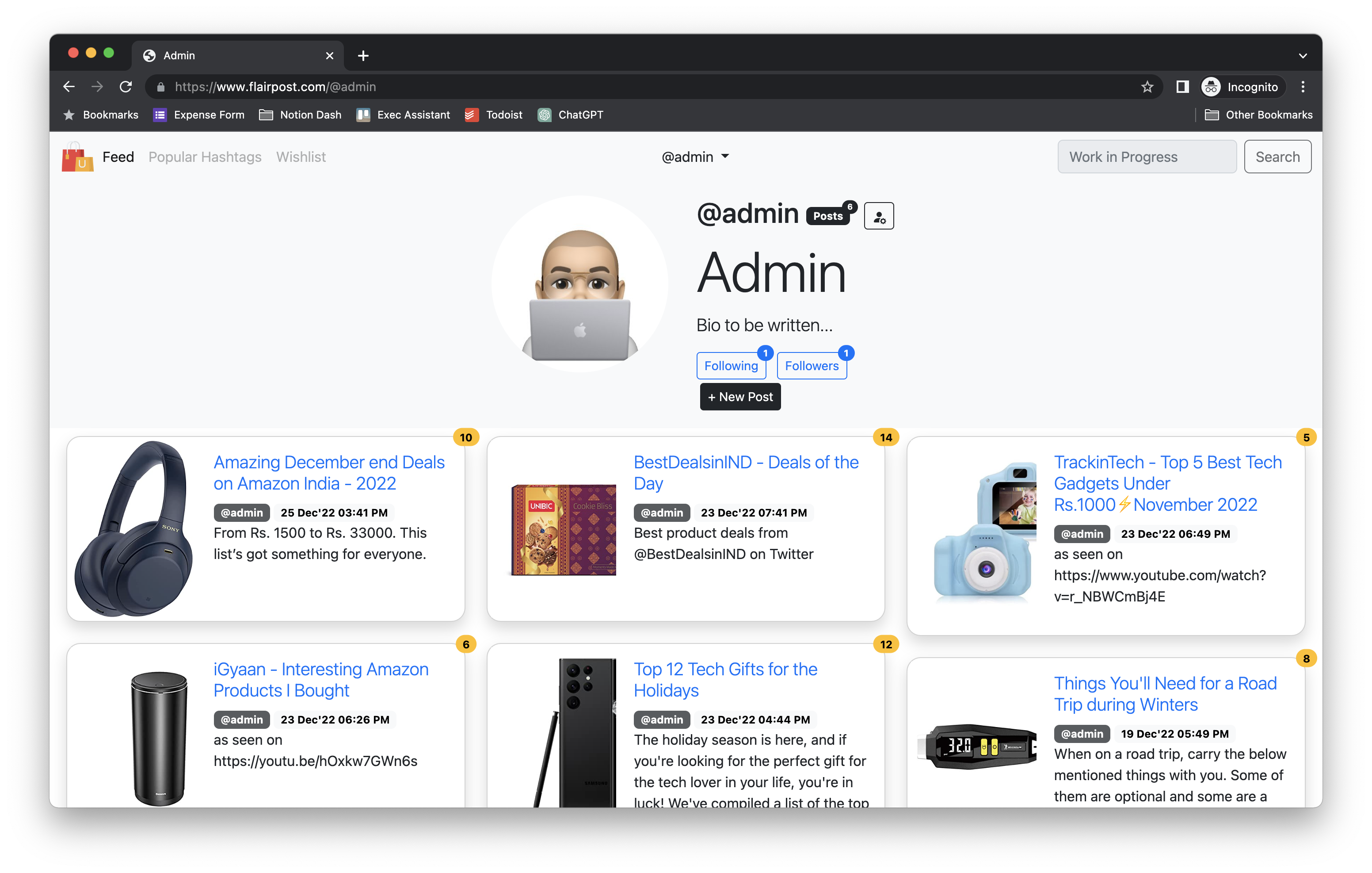Open Expense Form bookmark
This screenshot has height=873, width=1372.
(199, 115)
